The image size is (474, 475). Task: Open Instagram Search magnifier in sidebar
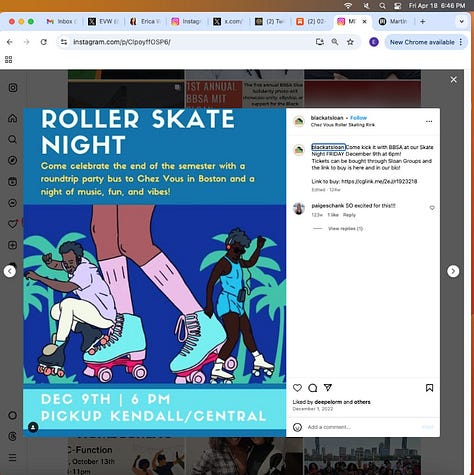pyautogui.click(x=13, y=139)
